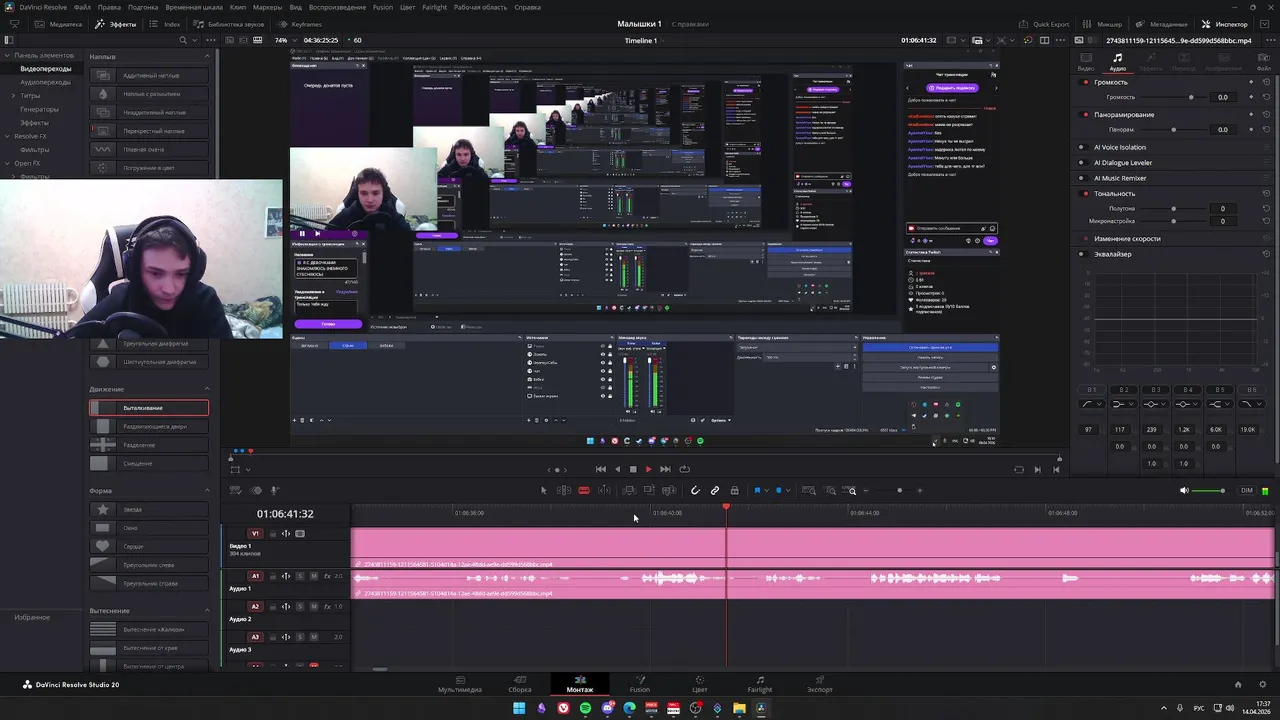Image resolution: width=1280 pixels, height=720 pixels.
Task: Open the Маркеры menu
Action: [x=268, y=7]
